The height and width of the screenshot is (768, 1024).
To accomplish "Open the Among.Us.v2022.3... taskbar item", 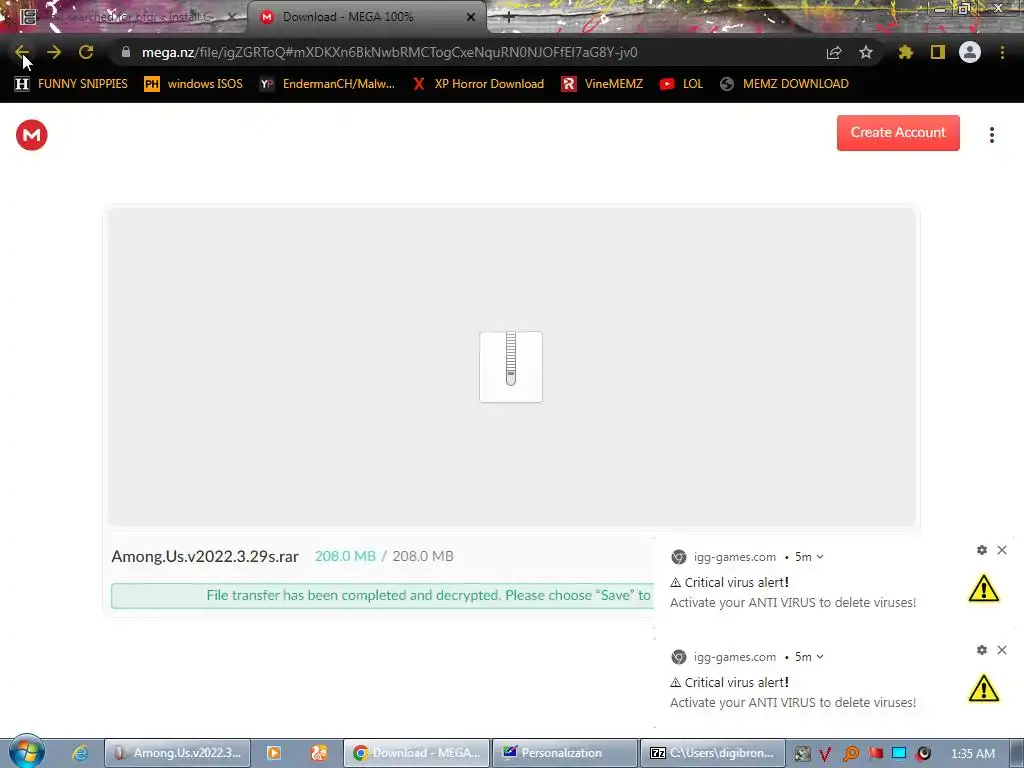I will [x=177, y=753].
